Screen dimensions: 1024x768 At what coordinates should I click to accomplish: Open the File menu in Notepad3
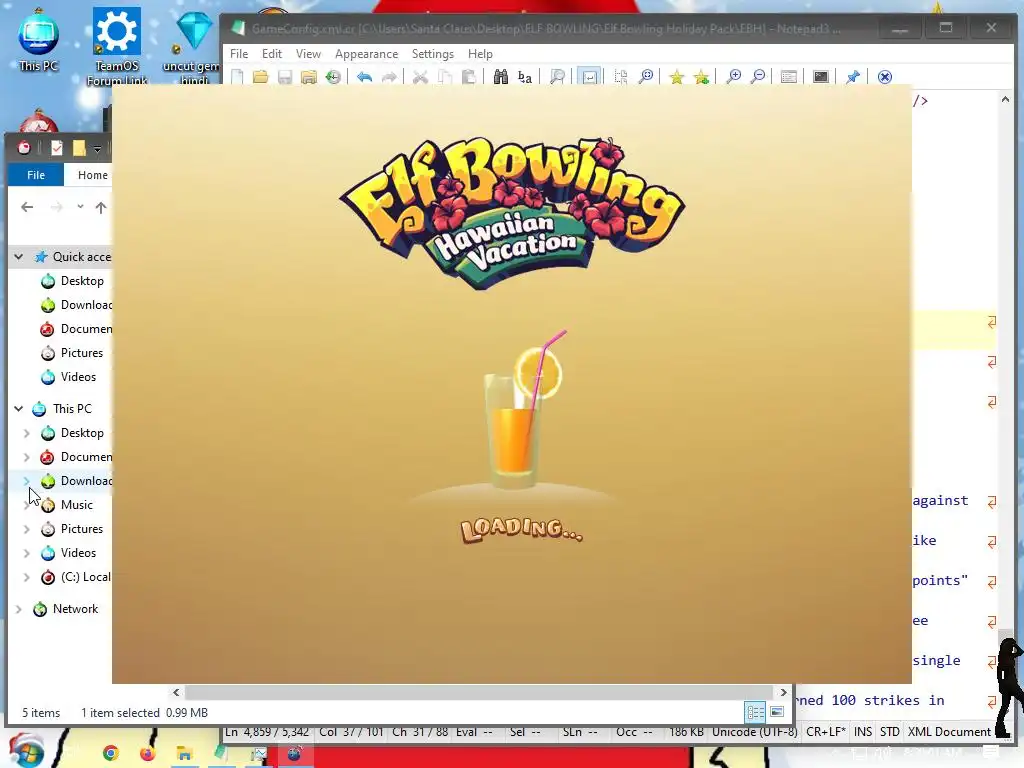tap(239, 54)
